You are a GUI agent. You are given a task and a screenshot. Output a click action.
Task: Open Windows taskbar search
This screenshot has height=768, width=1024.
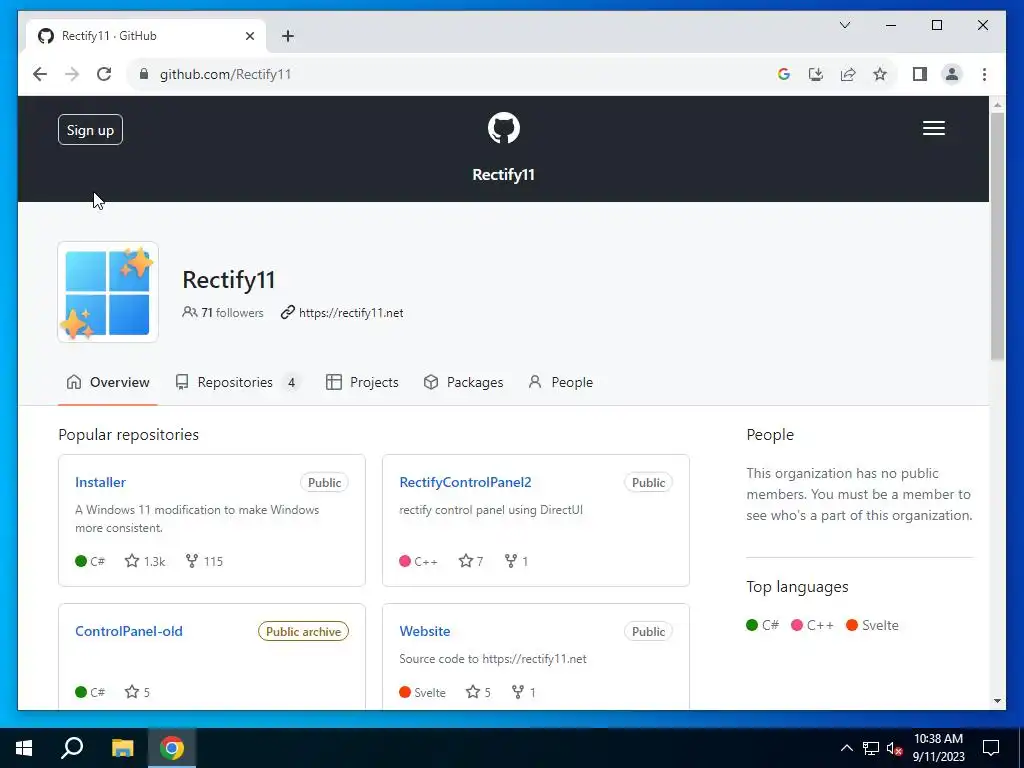tap(72, 748)
